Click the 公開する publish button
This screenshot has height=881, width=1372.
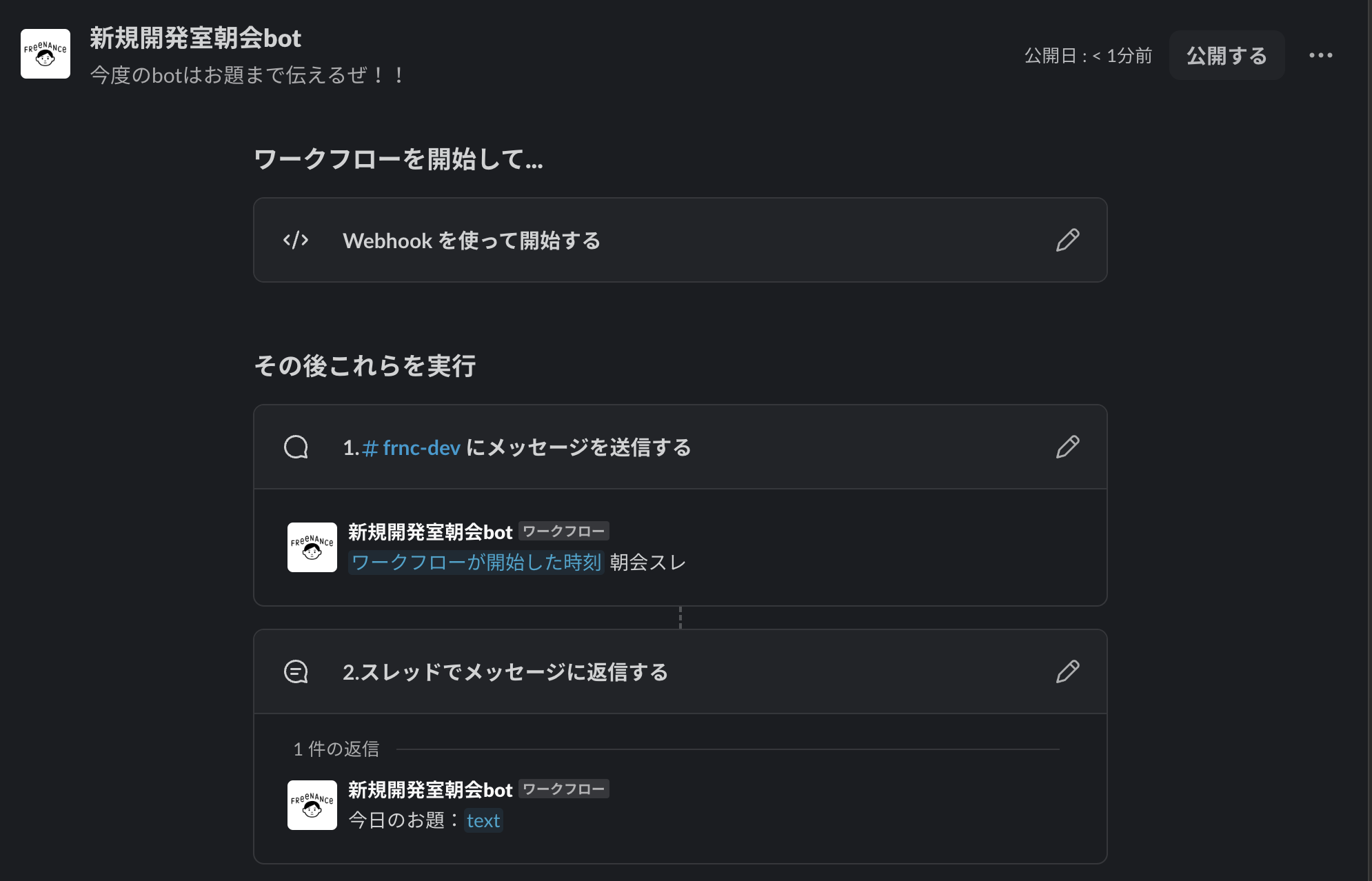1227,55
